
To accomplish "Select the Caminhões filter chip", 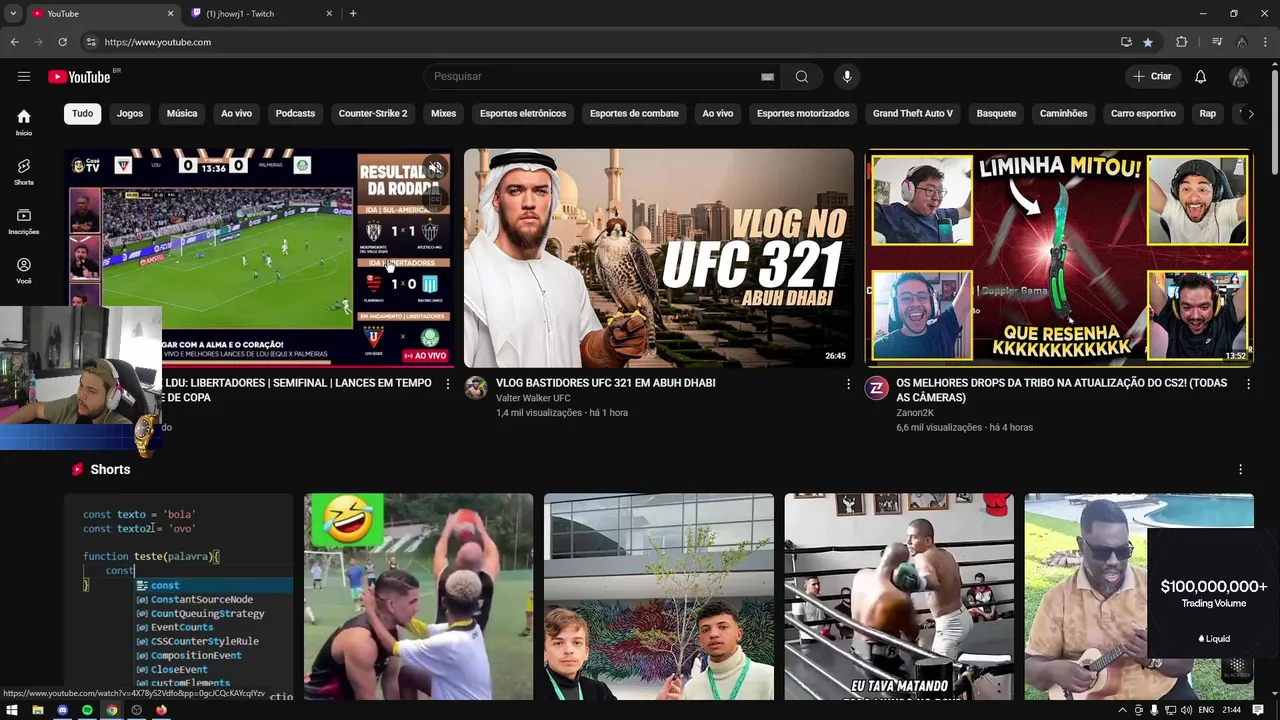I will click(x=1063, y=114).
